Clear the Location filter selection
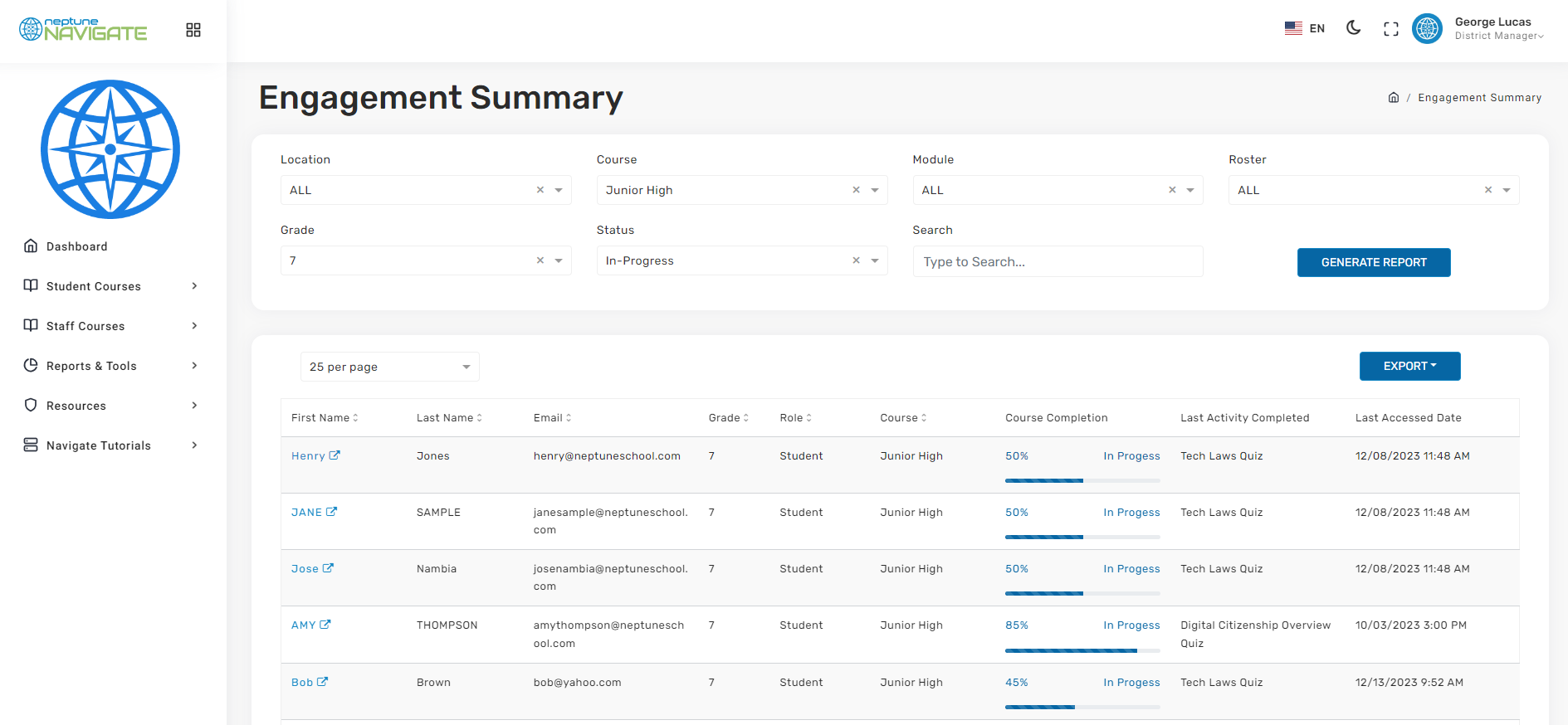The height and width of the screenshot is (725, 1568). point(540,190)
